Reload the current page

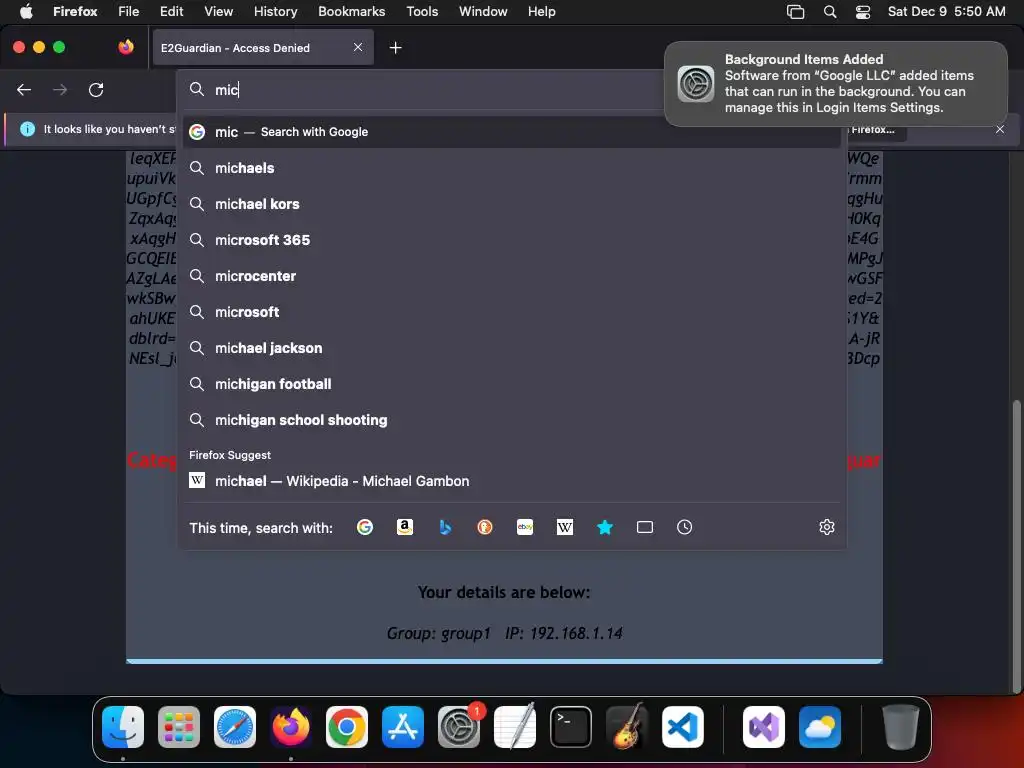coord(96,89)
